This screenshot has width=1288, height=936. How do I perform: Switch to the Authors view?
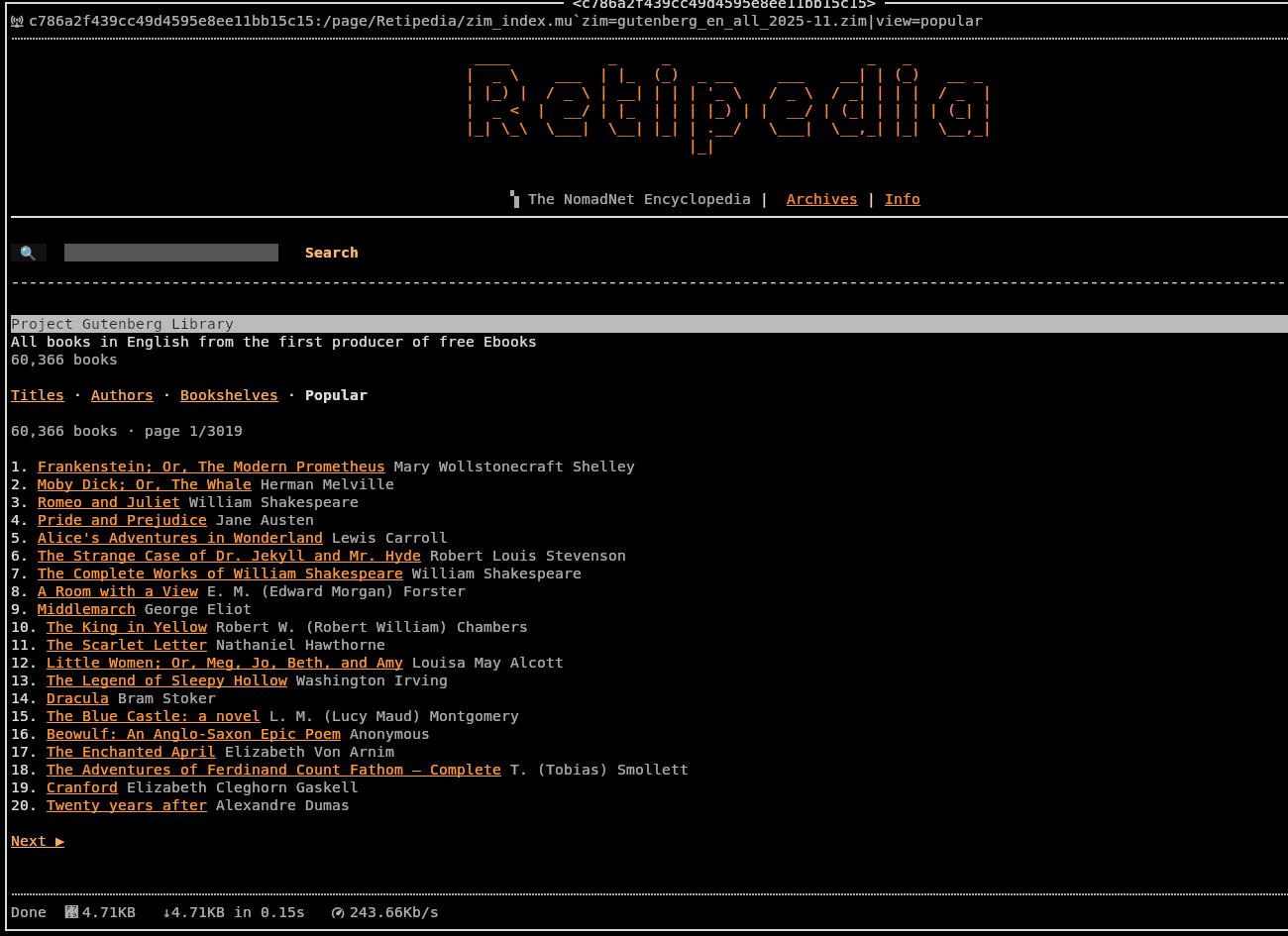122,395
